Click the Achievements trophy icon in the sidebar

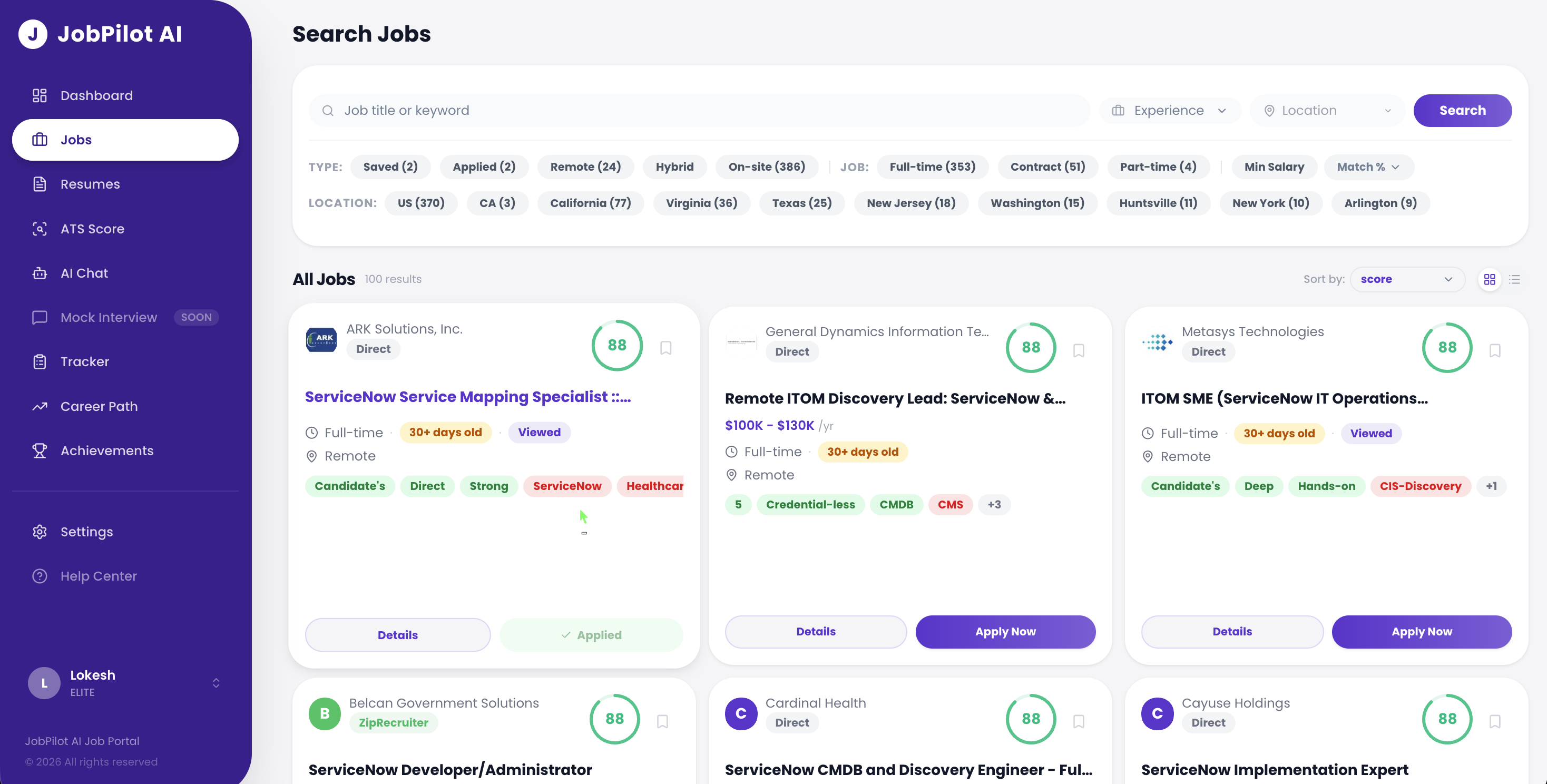(40, 451)
